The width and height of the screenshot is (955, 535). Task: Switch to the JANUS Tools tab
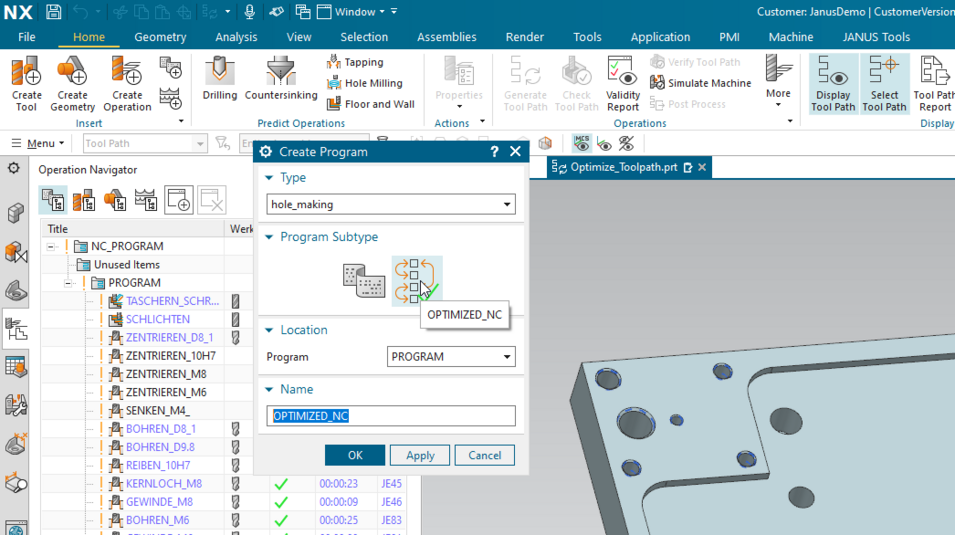876,37
